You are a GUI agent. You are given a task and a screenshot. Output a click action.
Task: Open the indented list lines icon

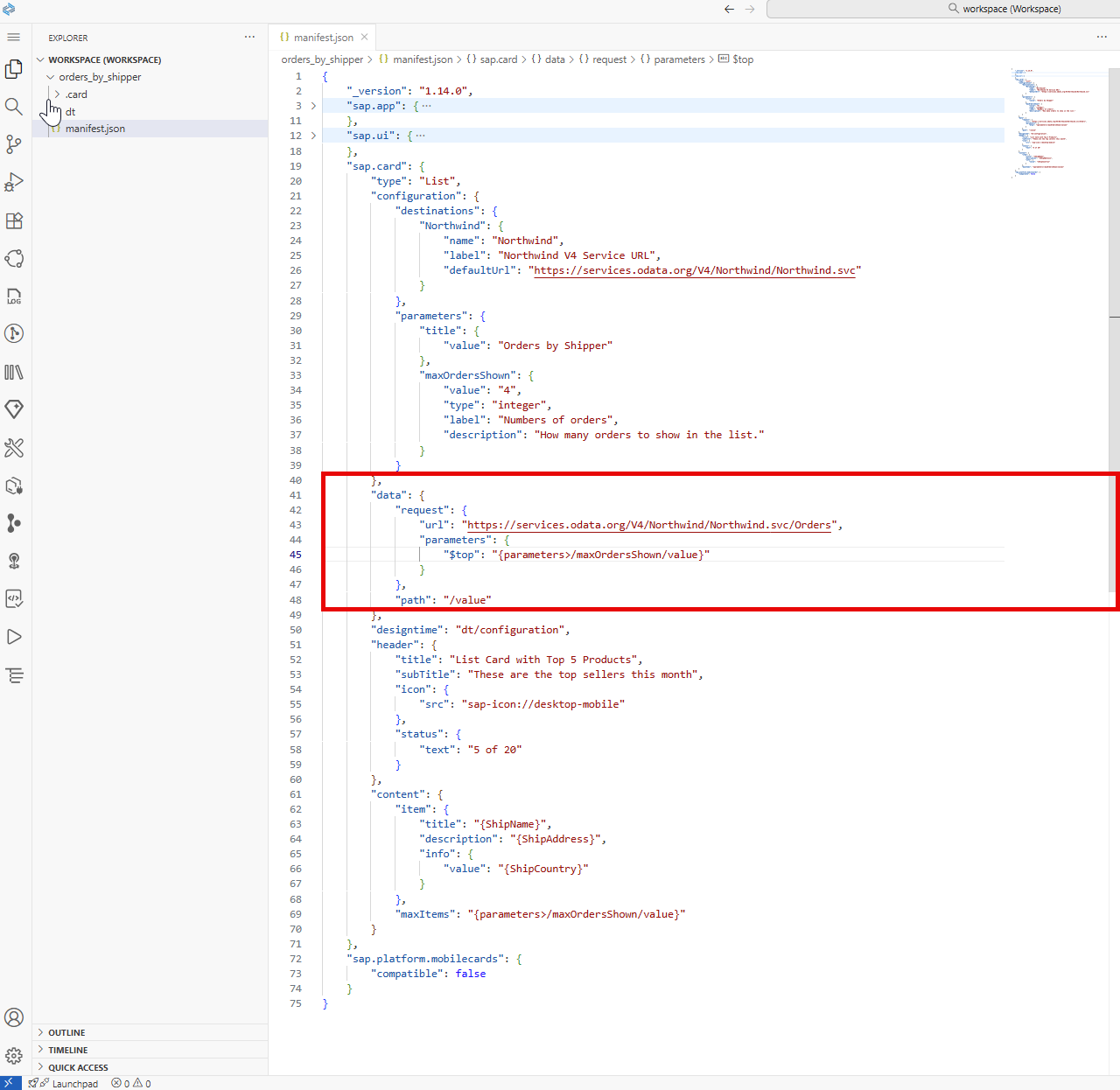coord(13,675)
